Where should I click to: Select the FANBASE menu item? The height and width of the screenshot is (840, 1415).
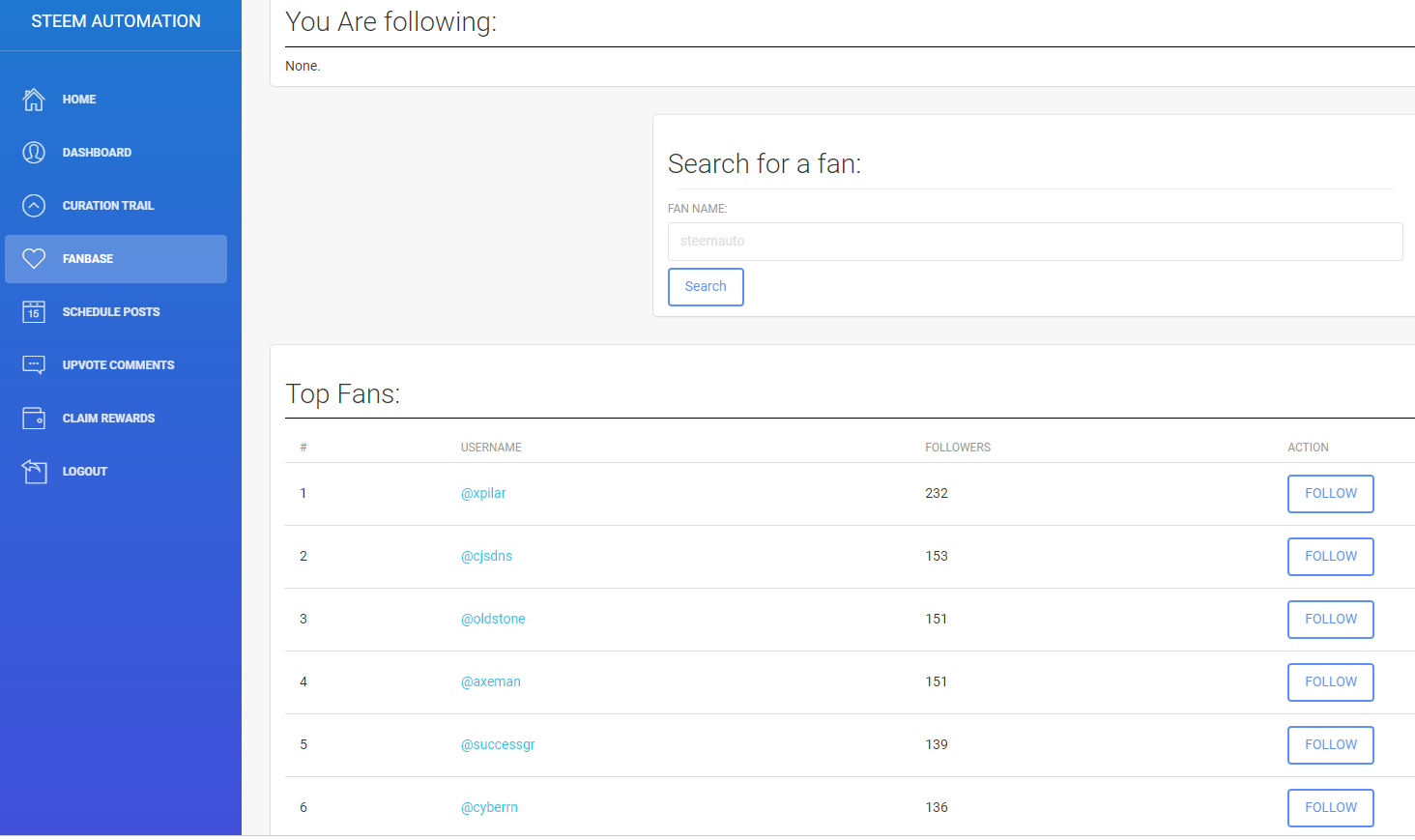point(116,259)
